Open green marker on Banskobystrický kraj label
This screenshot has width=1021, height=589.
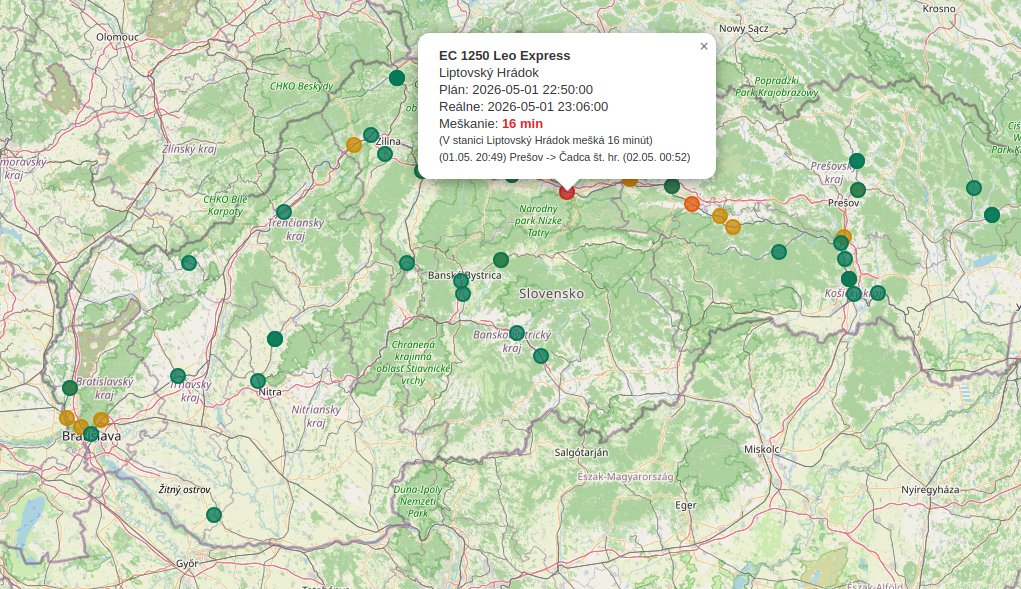tap(517, 333)
